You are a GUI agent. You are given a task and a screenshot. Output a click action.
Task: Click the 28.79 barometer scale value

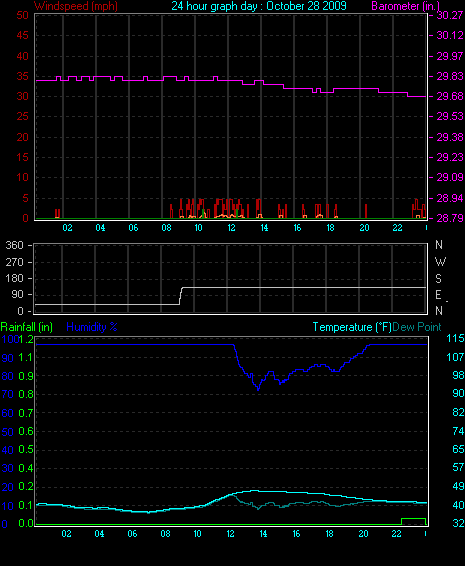tap(449, 218)
